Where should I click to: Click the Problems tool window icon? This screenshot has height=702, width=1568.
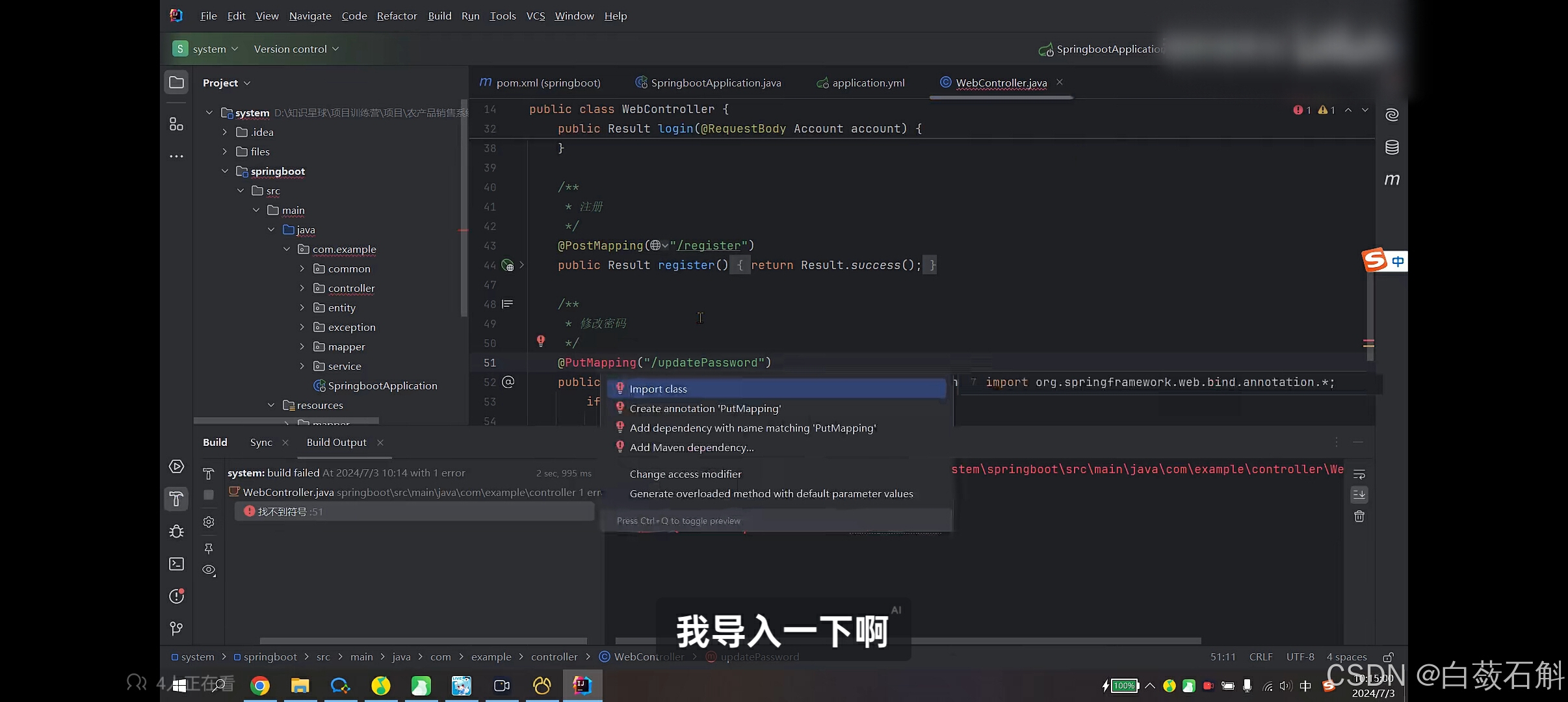[176, 596]
